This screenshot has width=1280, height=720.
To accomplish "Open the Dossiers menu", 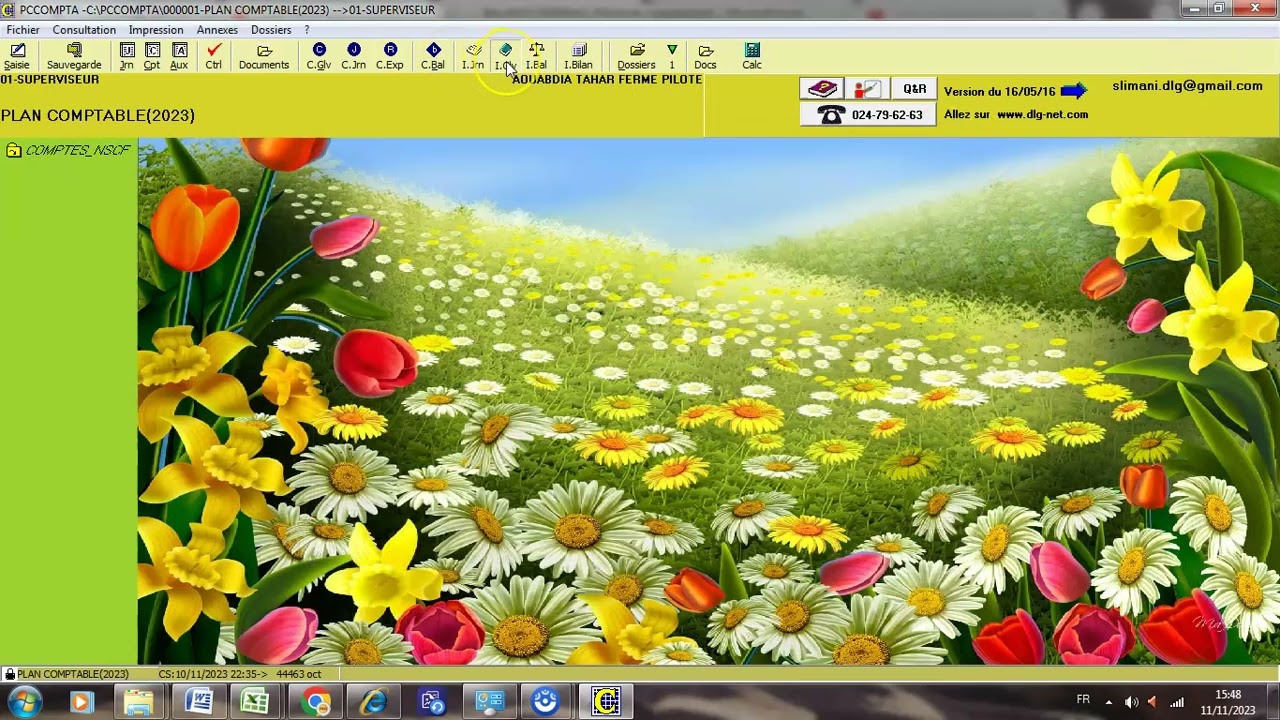I will [x=271, y=30].
